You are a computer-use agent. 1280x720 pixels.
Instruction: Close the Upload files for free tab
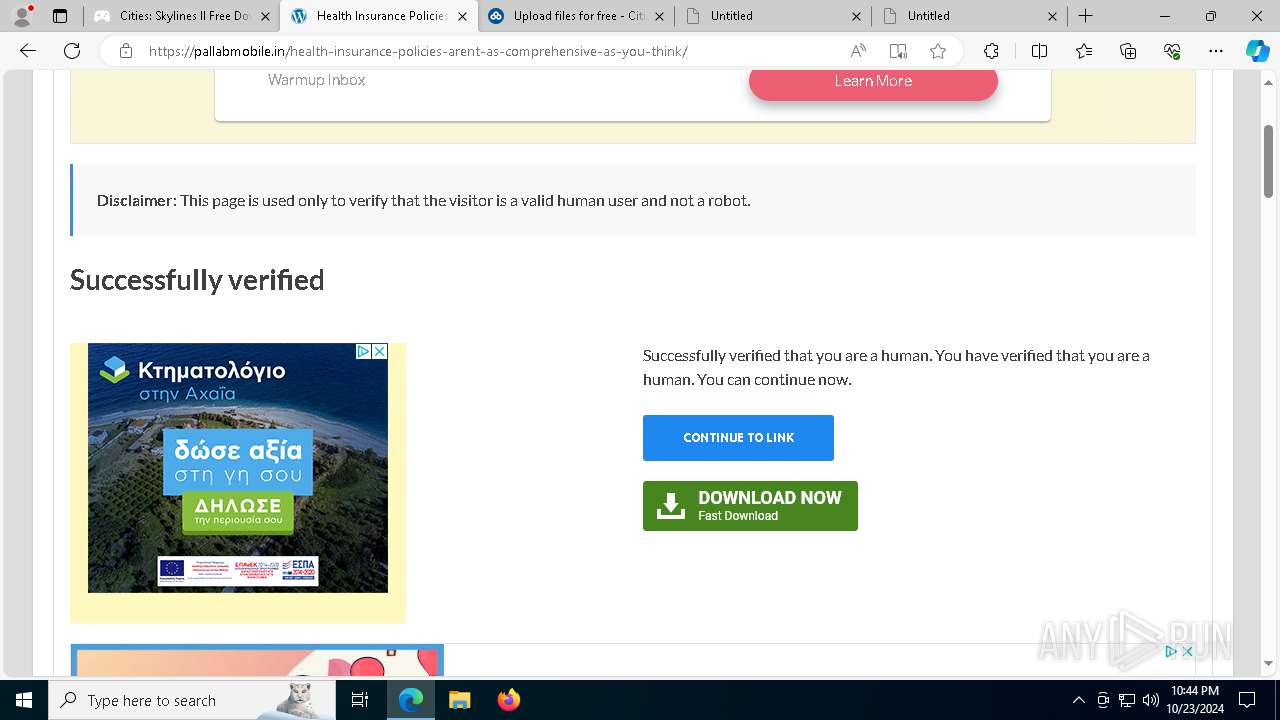[659, 16]
